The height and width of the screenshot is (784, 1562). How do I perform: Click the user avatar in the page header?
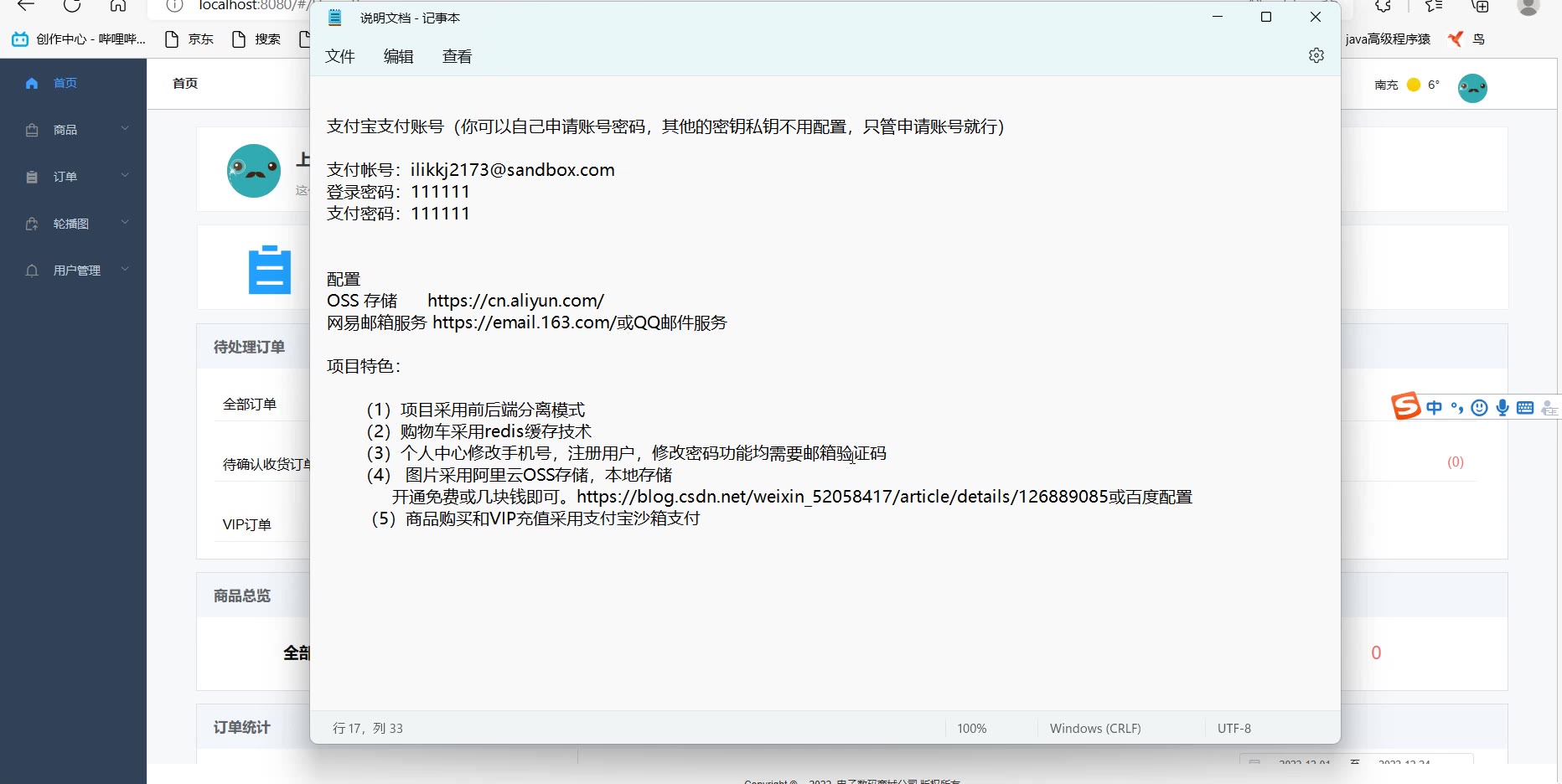[x=1472, y=88]
